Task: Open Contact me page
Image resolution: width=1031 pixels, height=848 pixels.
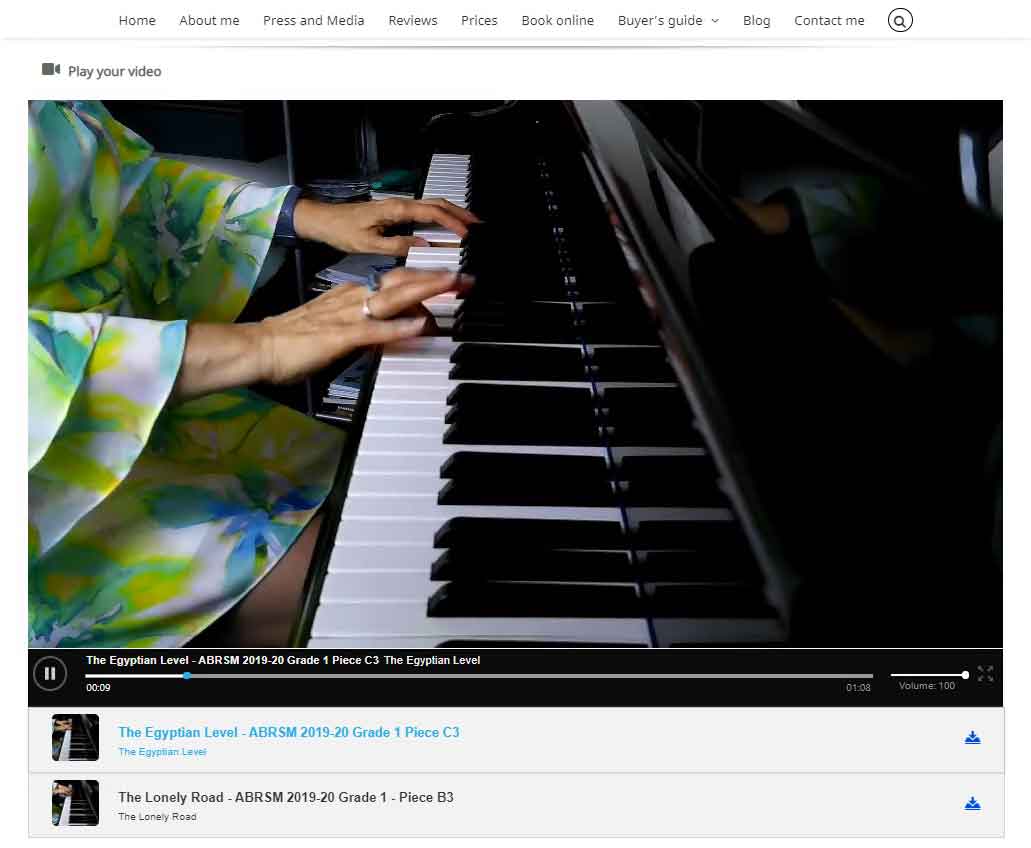Action: click(829, 20)
